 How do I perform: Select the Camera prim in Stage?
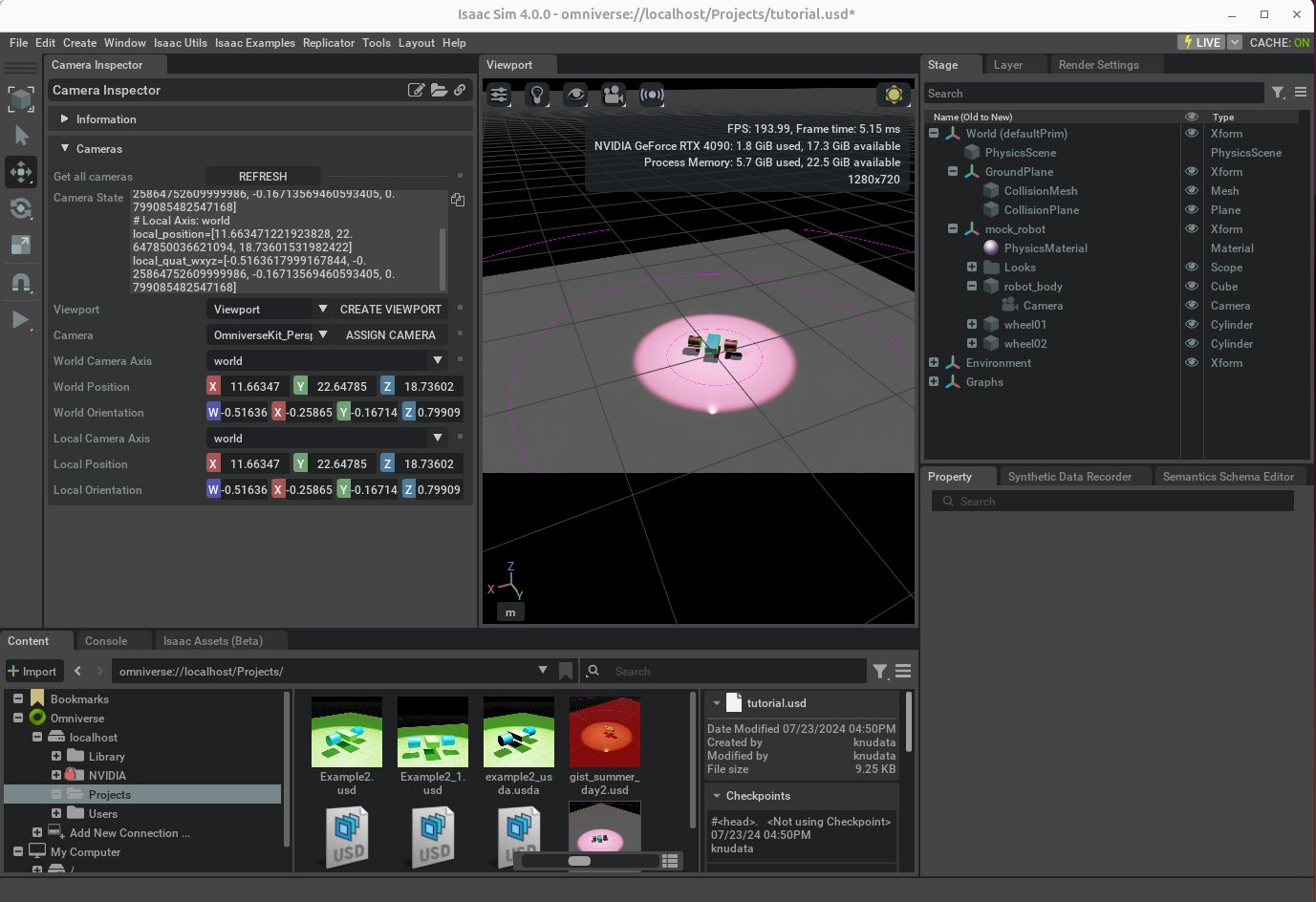click(1042, 306)
